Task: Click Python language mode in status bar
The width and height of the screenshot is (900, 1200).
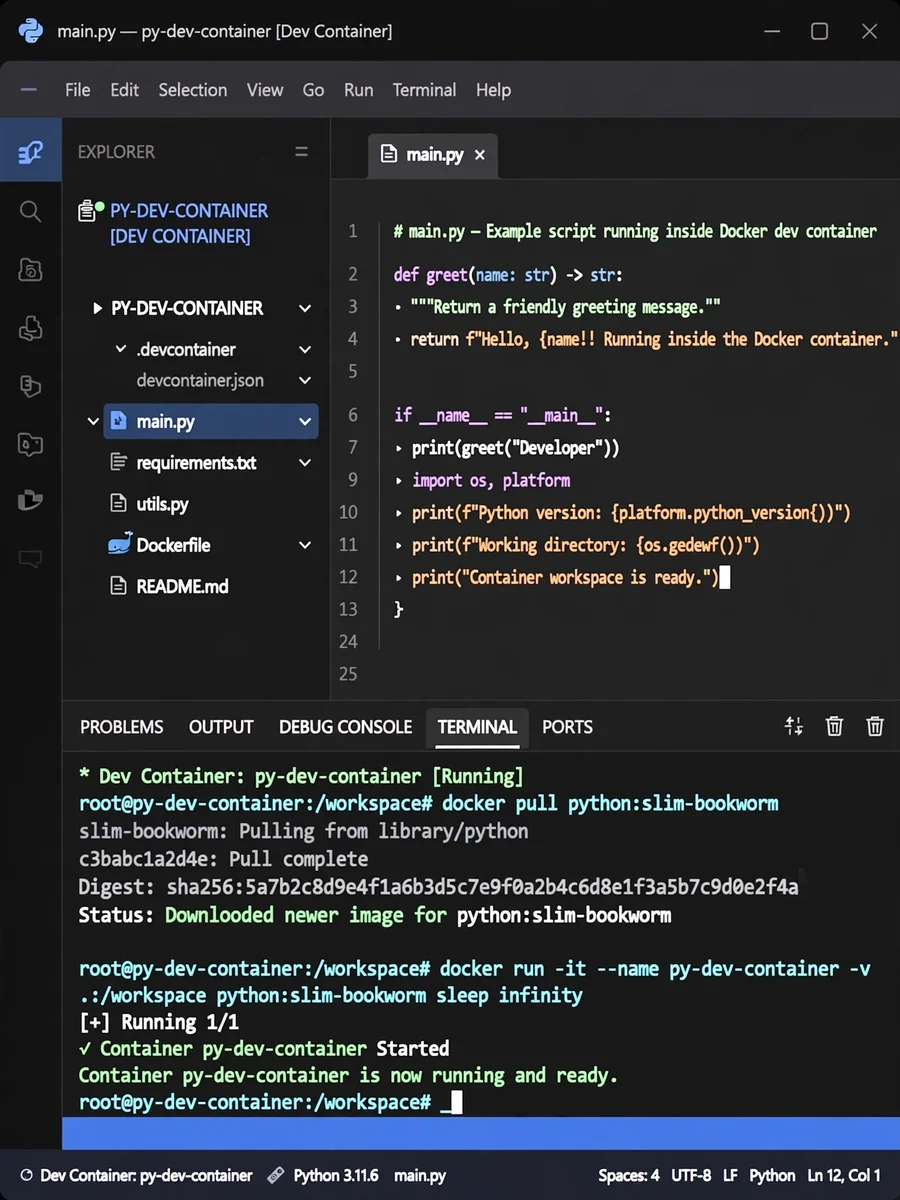Action: (x=772, y=1176)
